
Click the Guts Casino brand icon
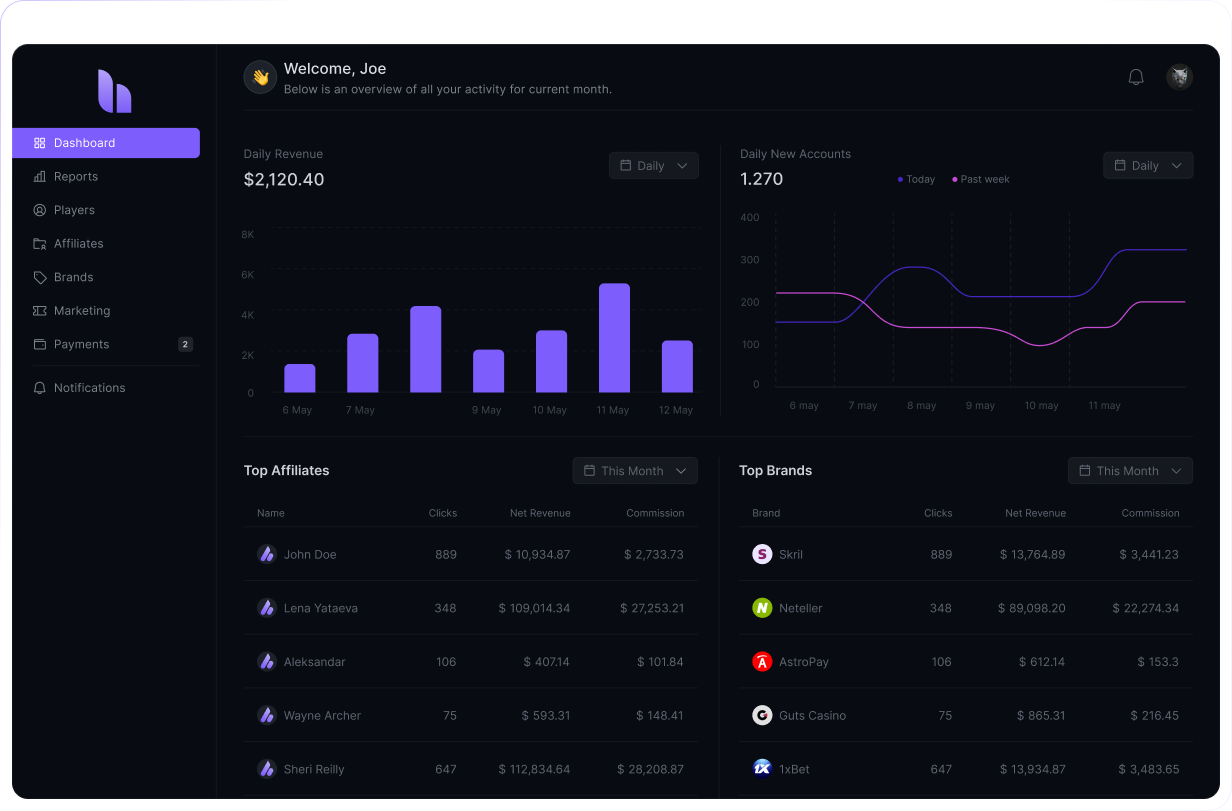[x=762, y=716]
